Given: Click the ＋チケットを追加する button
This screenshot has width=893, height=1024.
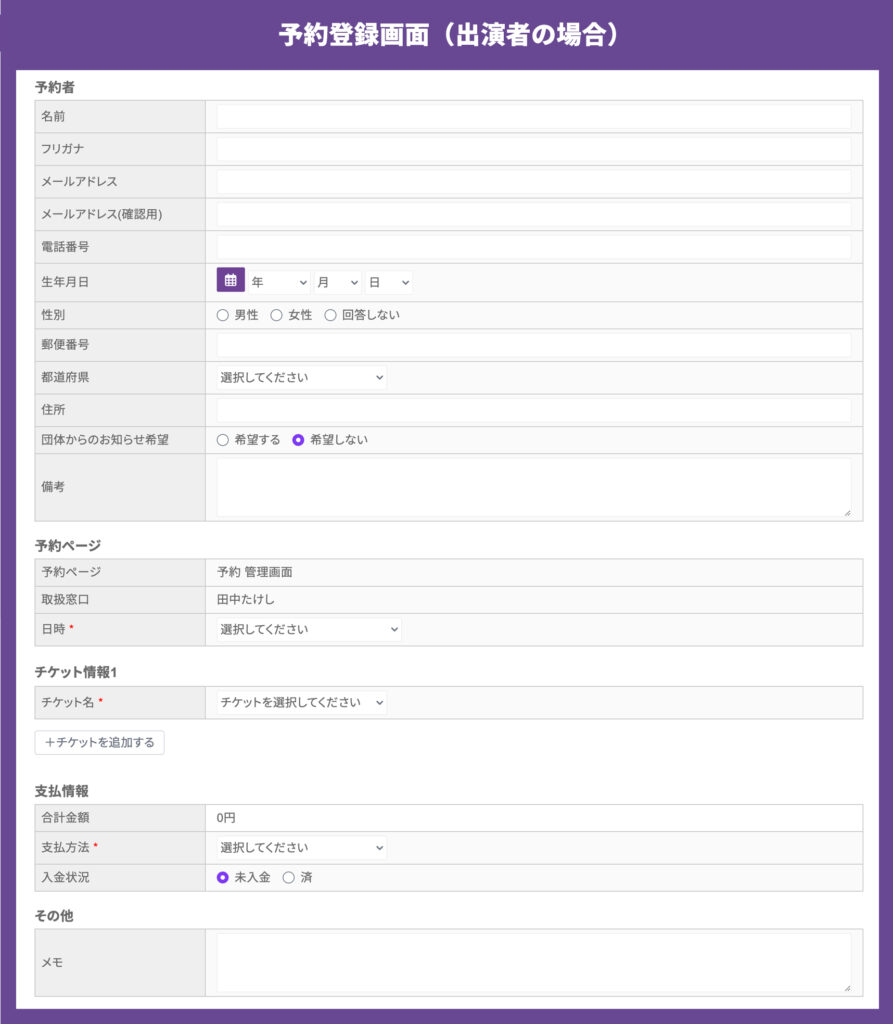Looking at the screenshot, I should click(x=99, y=743).
